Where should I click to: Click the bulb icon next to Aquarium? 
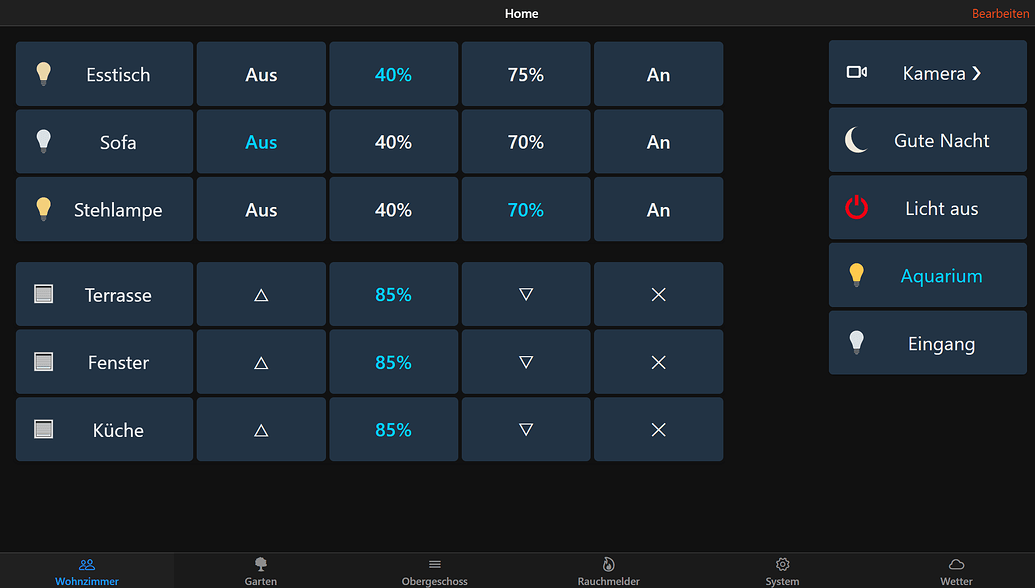point(856,274)
